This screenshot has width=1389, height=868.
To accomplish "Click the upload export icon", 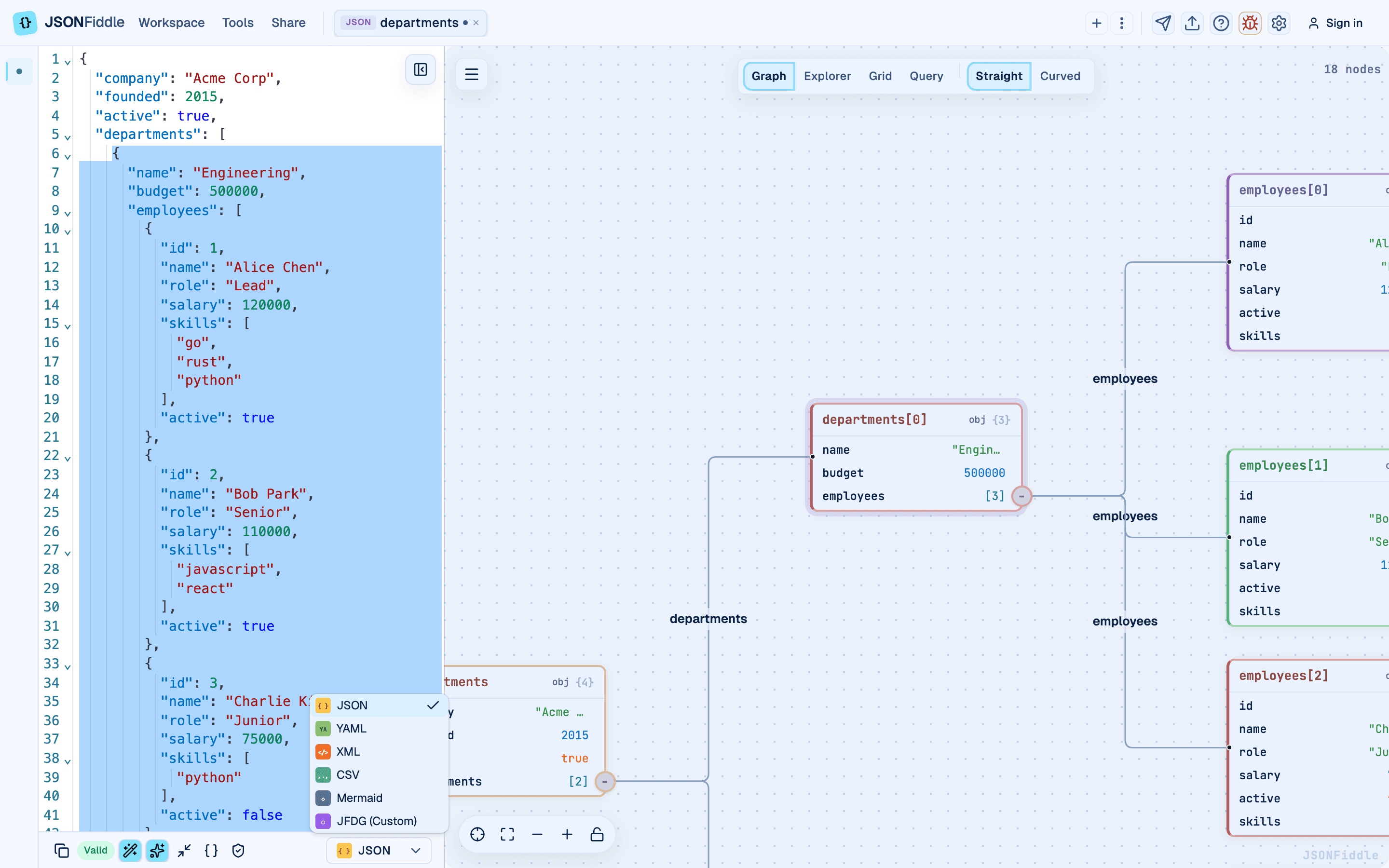I will click(1192, 23).
